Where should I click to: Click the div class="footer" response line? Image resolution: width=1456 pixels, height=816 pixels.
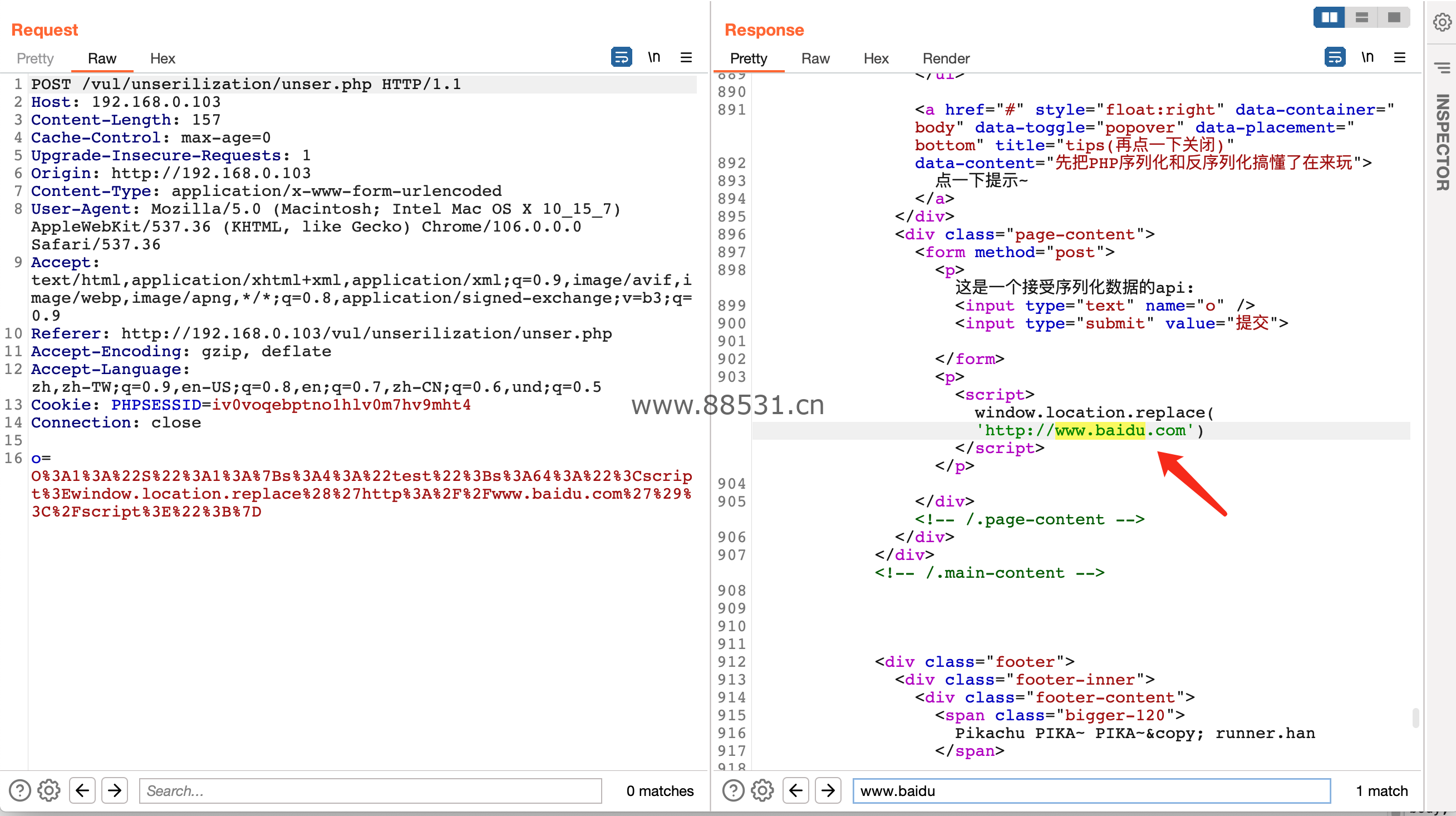975,662
